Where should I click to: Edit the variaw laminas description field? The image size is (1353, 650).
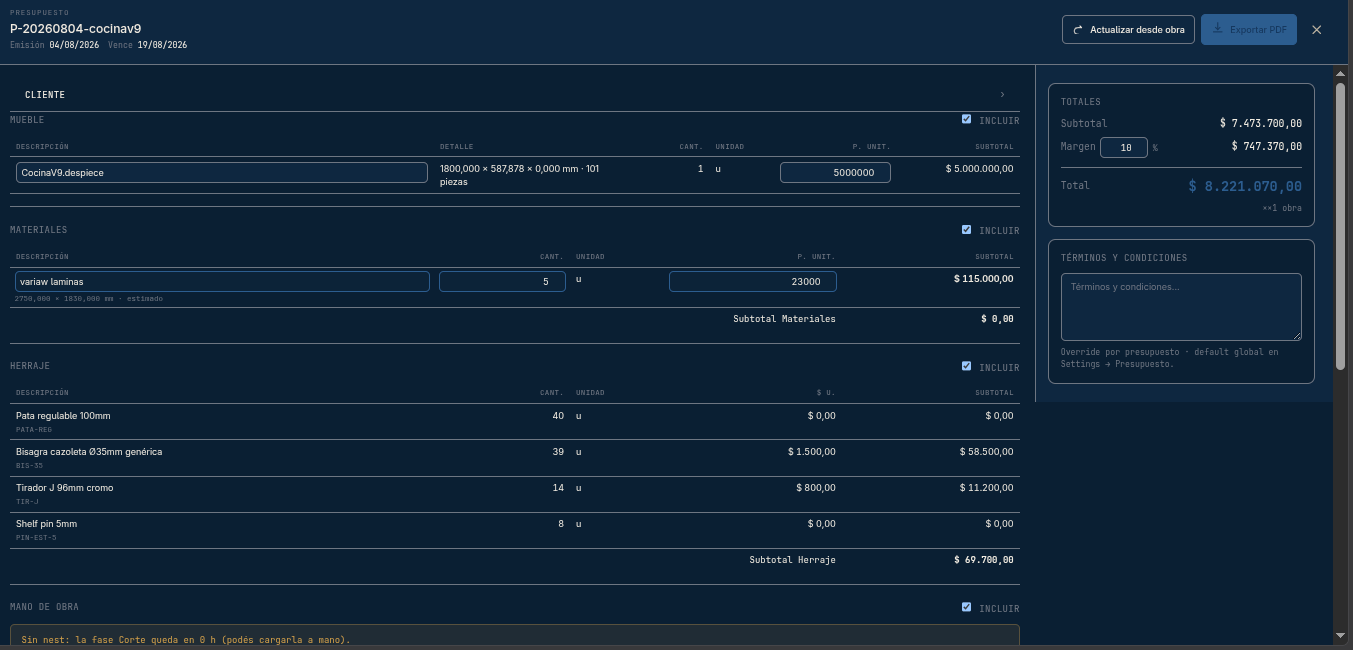pos(222,281)
